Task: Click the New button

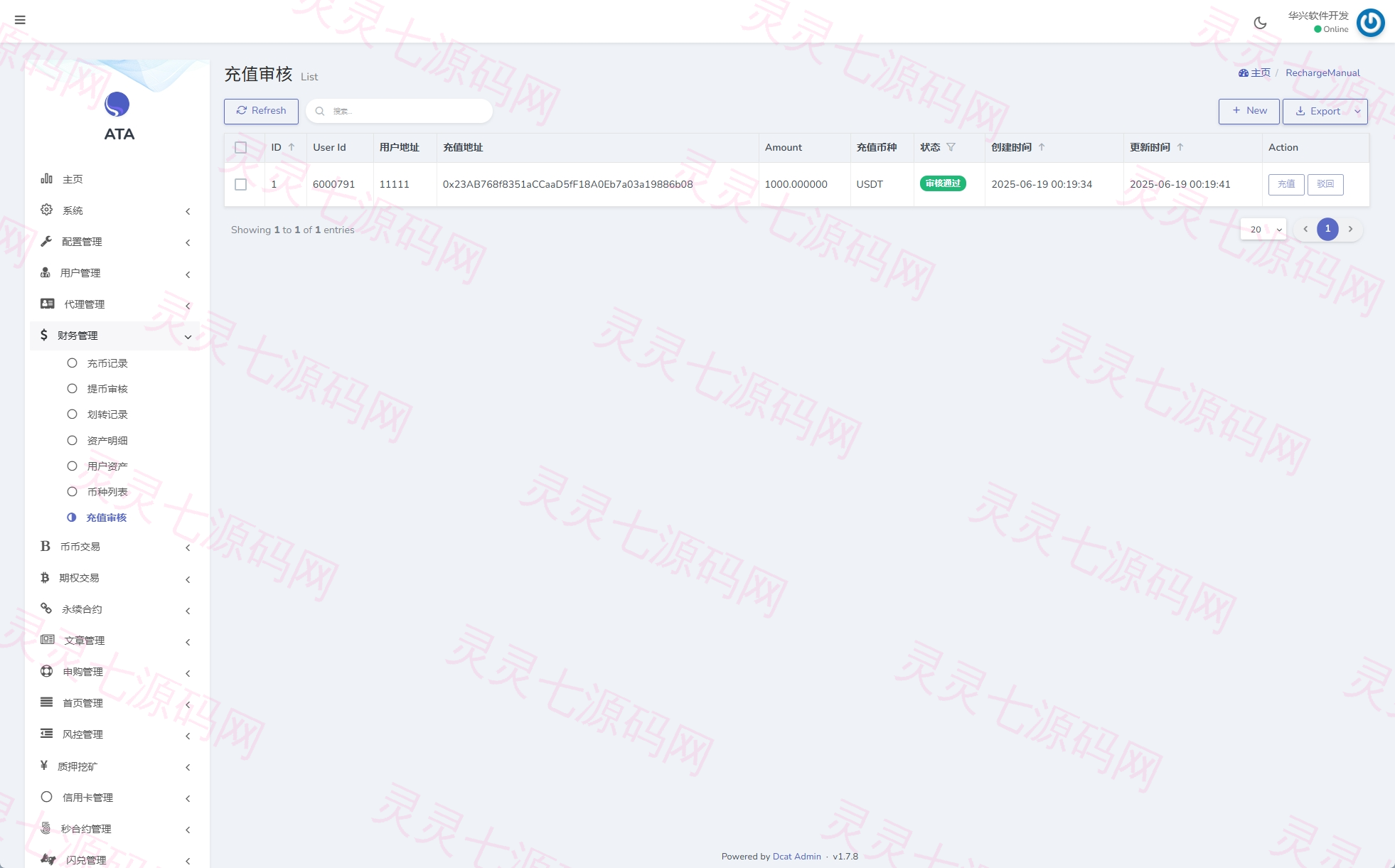Action: point(1249,111)
